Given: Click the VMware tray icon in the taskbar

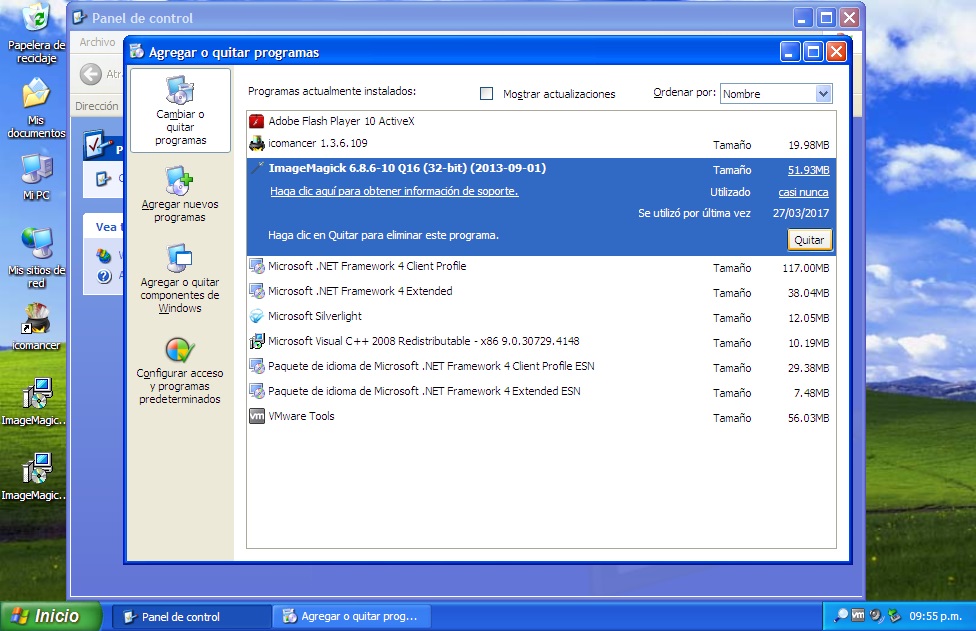Looking at the screenshot, I should (x=858, y=615).
